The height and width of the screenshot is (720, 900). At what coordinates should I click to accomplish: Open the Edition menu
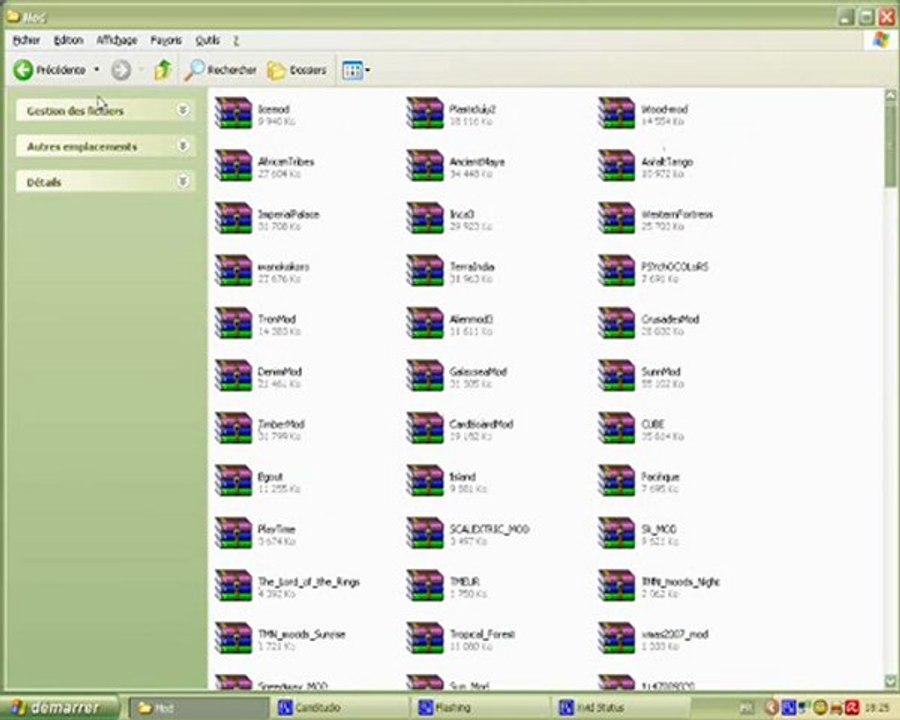pos(68,40)
